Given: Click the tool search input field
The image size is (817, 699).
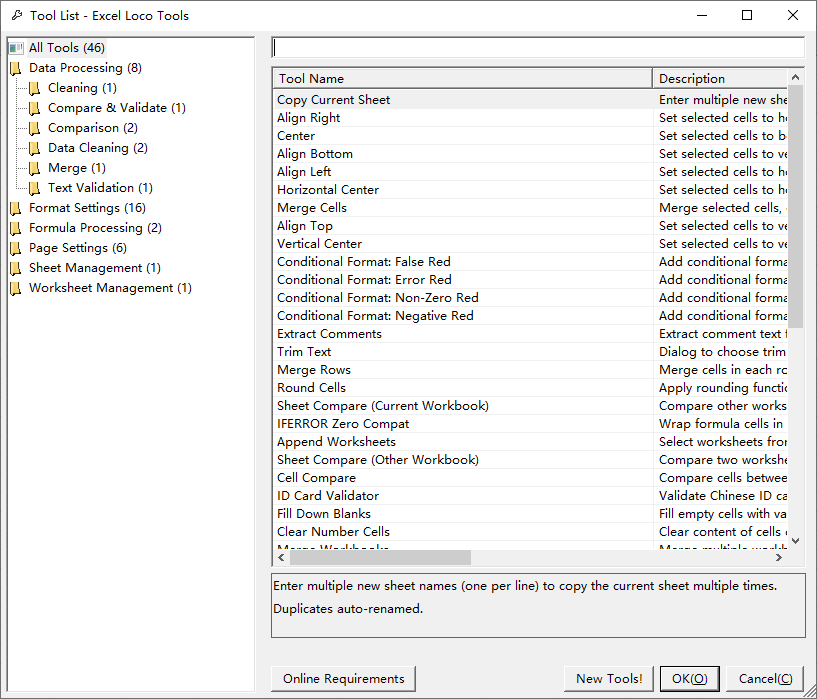Looking at the screenshot, I should [538, 48].
